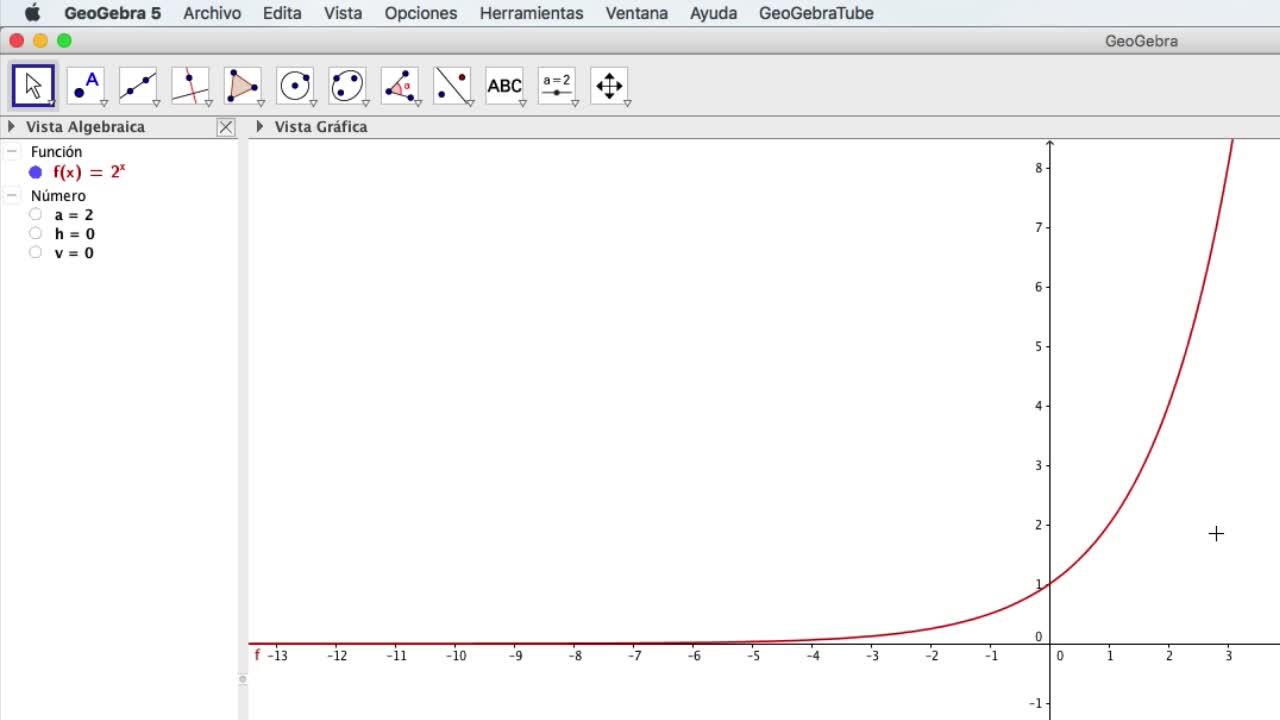The image size is (1280, 720).
Task: Select the f(x) = 2^x entry
Action: [90, 172]
